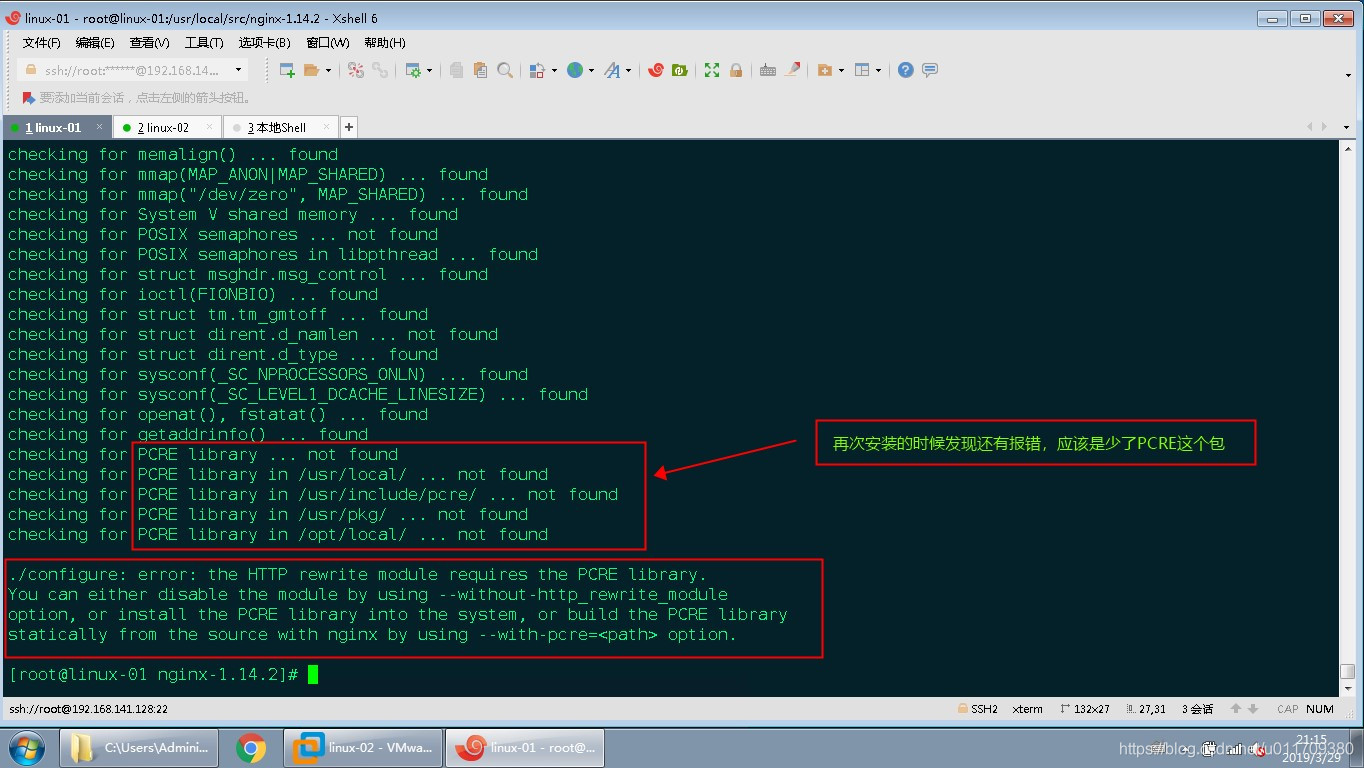
Task: Open the 帮助(H) menu
Action: (385, 43)
